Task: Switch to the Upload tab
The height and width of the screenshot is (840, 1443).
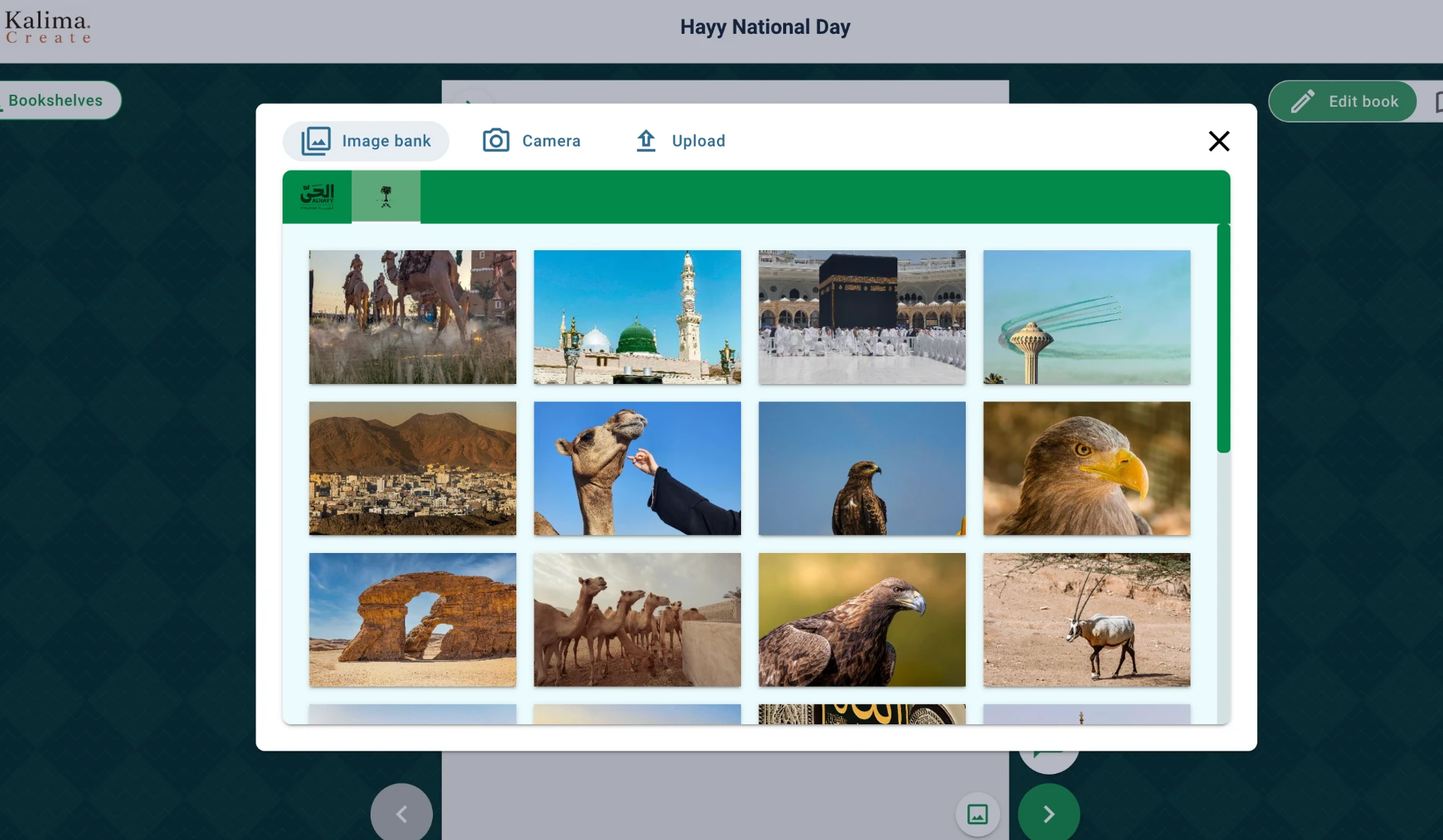Action: click(x=680, y=141)
